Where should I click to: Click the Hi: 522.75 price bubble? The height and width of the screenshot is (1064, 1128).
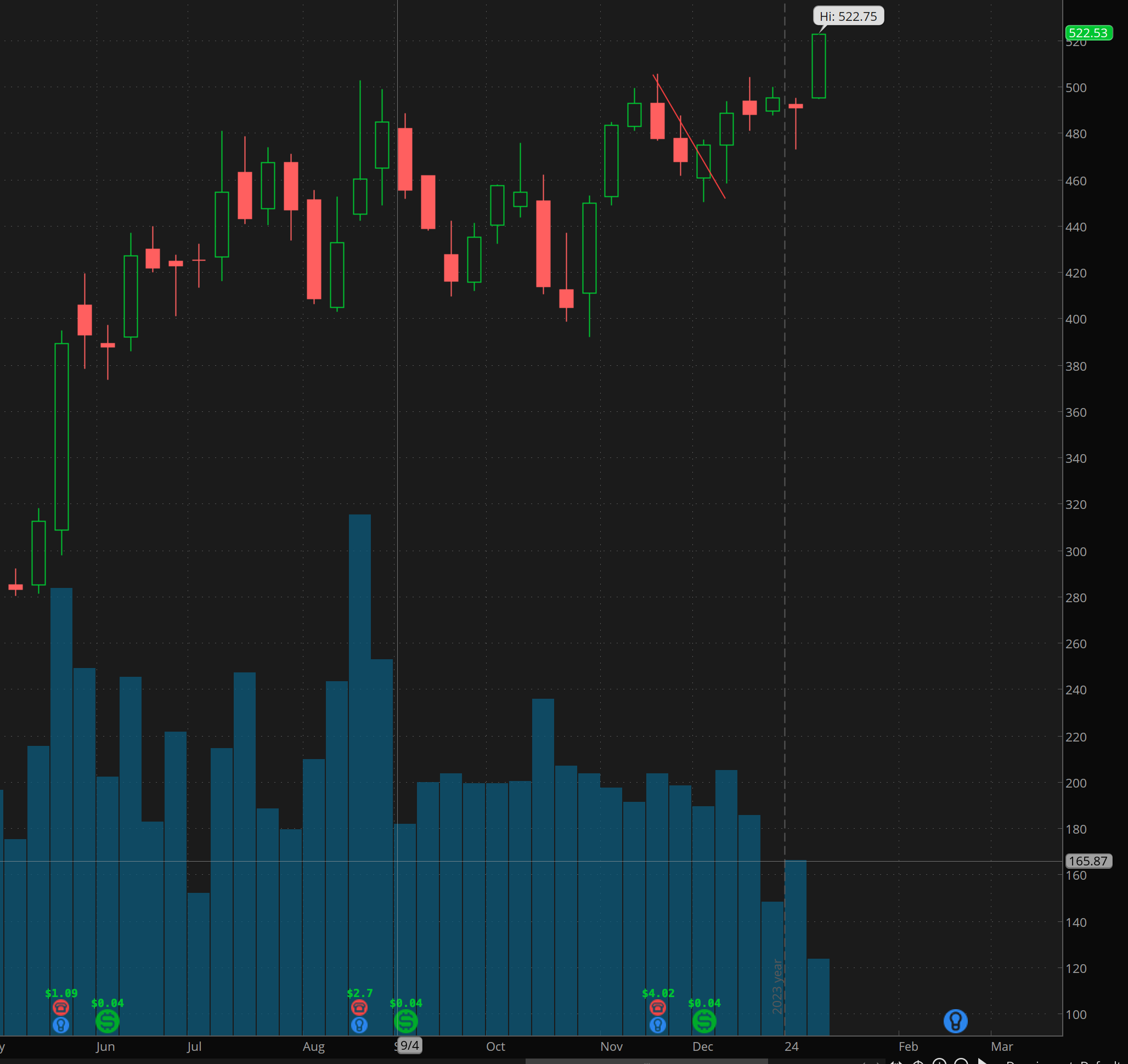point(848,16)
